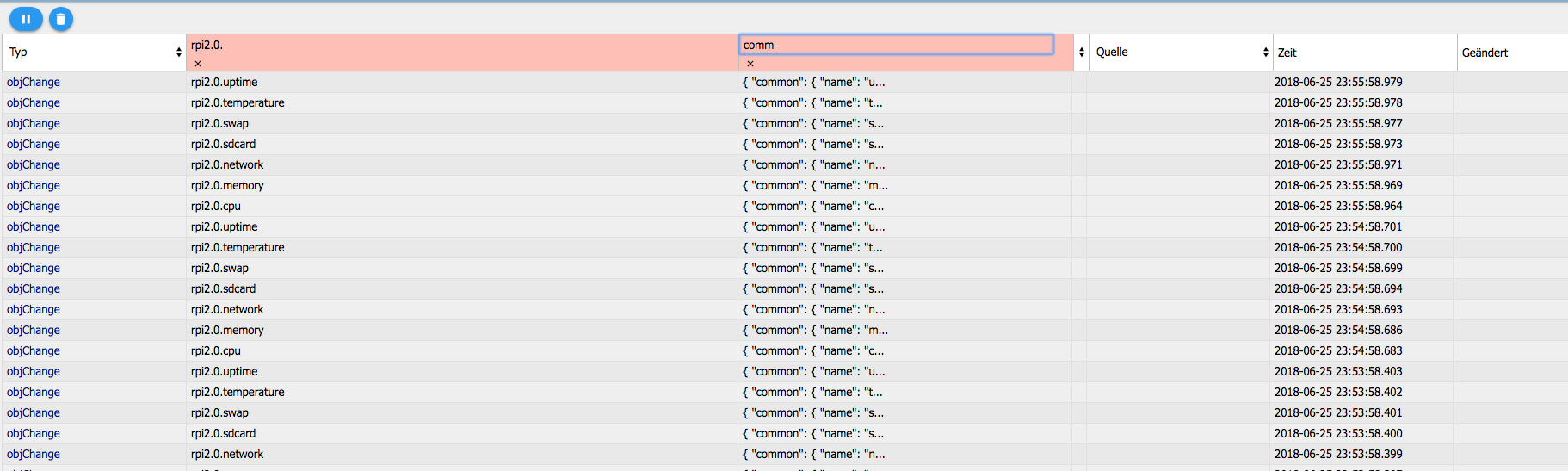Image resolution: width=1568 pixels, height=471 pixels.
Task: Select rpi2.0.temperature in the 23:54:58.700 row
Action: (x=238, y=248)
